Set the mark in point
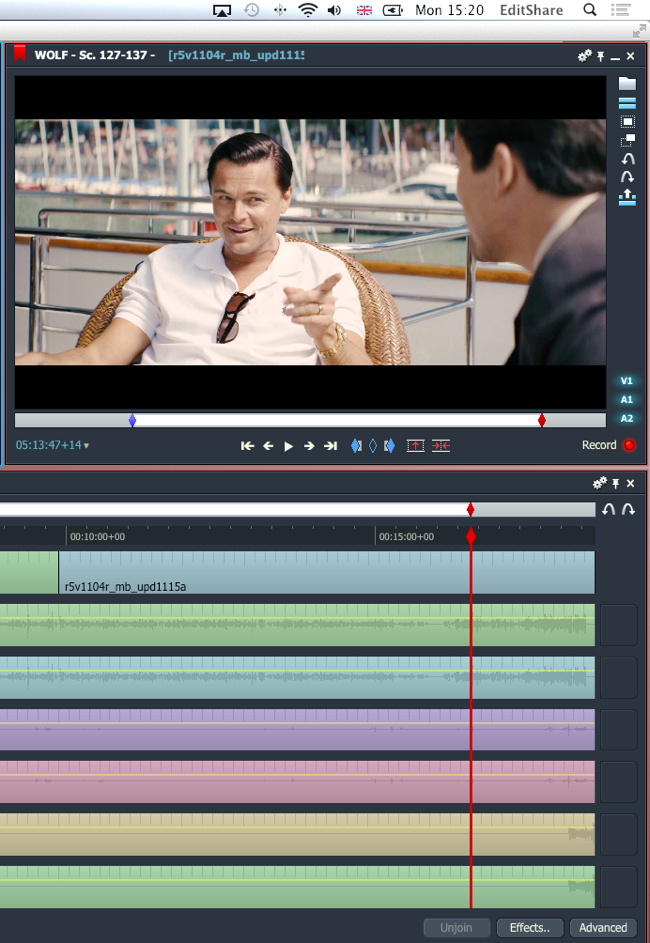 click(x=356, y=446)
